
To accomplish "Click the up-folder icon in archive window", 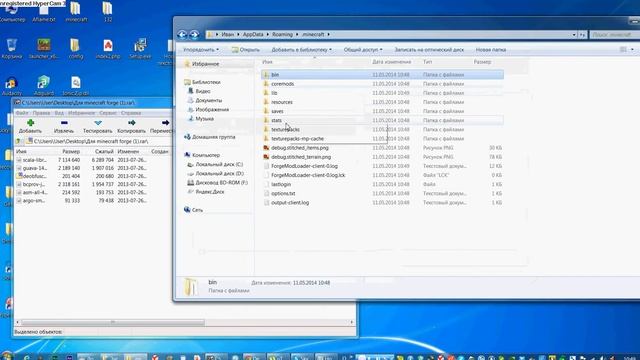I will click(x=18, y=141).
